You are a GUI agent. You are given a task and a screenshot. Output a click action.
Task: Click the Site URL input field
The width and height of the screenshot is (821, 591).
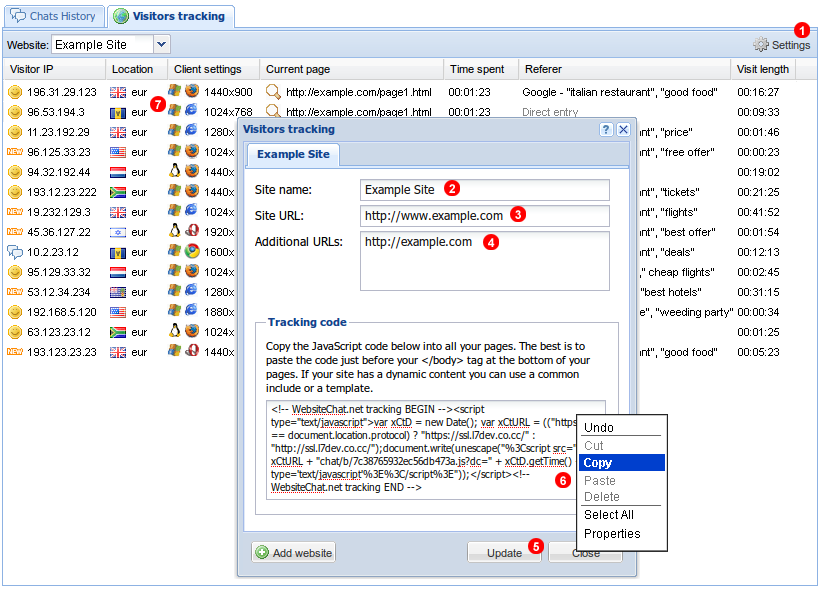pyautogui.click(x=484, y=216)
